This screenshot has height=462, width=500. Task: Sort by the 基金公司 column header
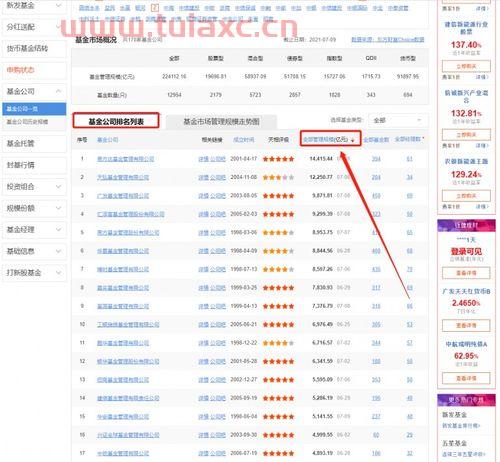coord(107,140)
